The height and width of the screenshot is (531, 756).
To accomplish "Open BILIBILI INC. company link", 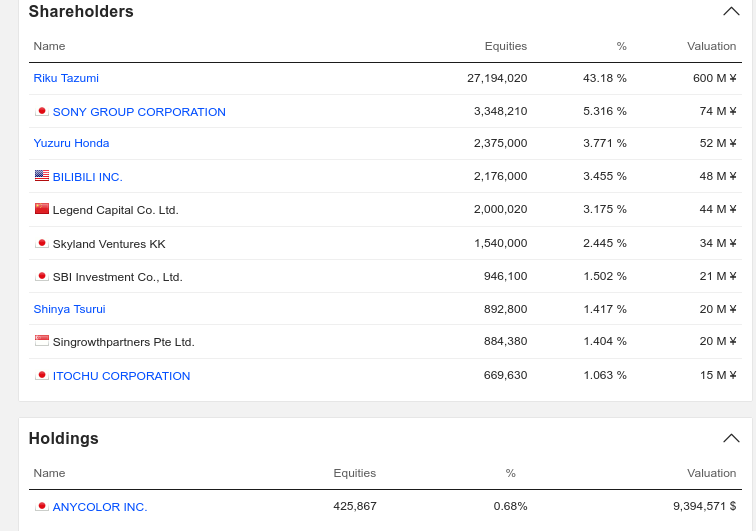I will [87, 177].
